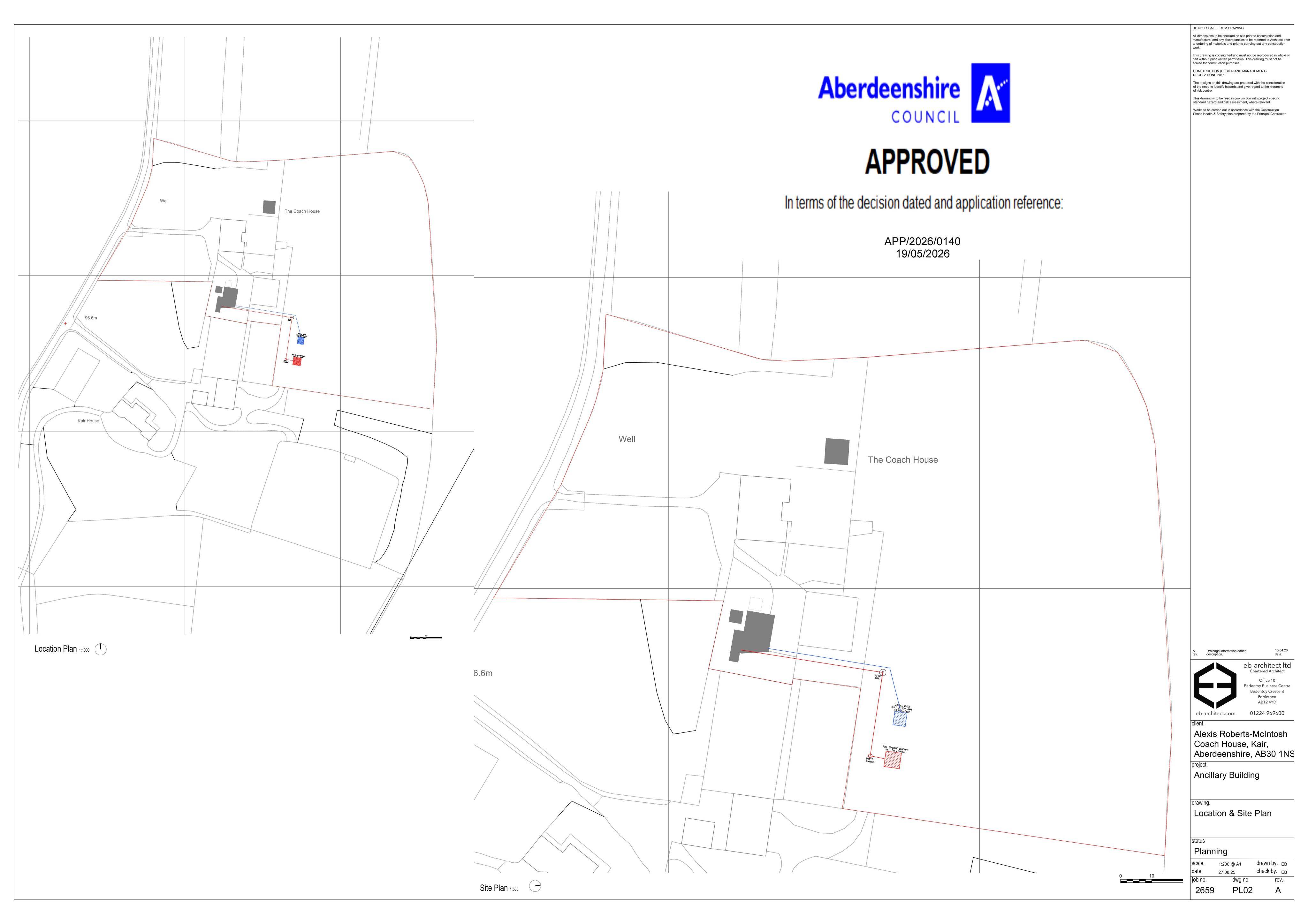This screenshot has width=1308, height=924.
Task: Click the grey square building near The Coach House label on site plan
Action: tap(837, 452)
